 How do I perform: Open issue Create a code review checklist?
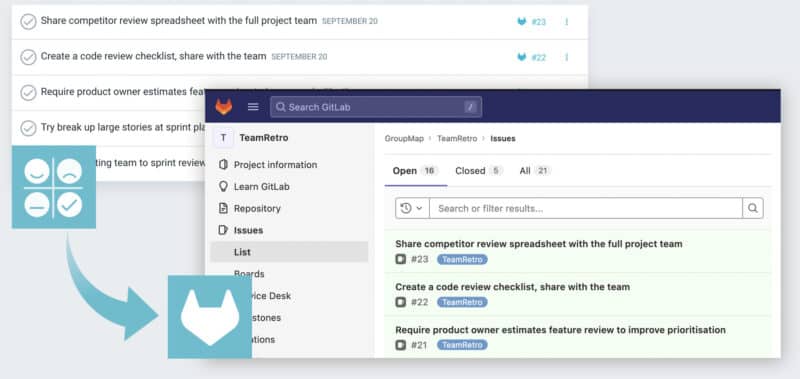(x=512, y=287)
